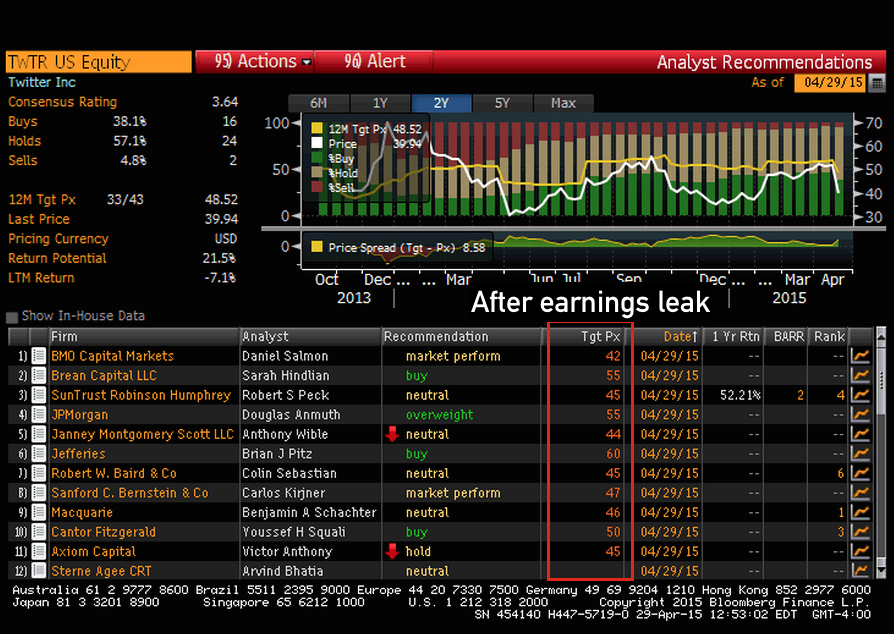Click chart icon on Brean Capital LLC row
Screen dimensions: 894x634
coord(860,376)
